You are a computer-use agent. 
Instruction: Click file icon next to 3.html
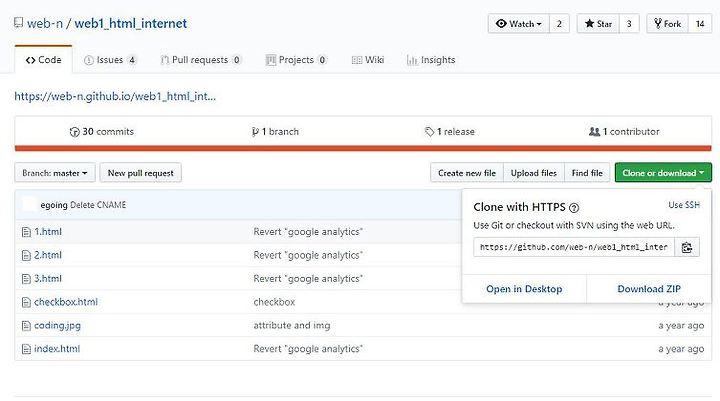26,279
